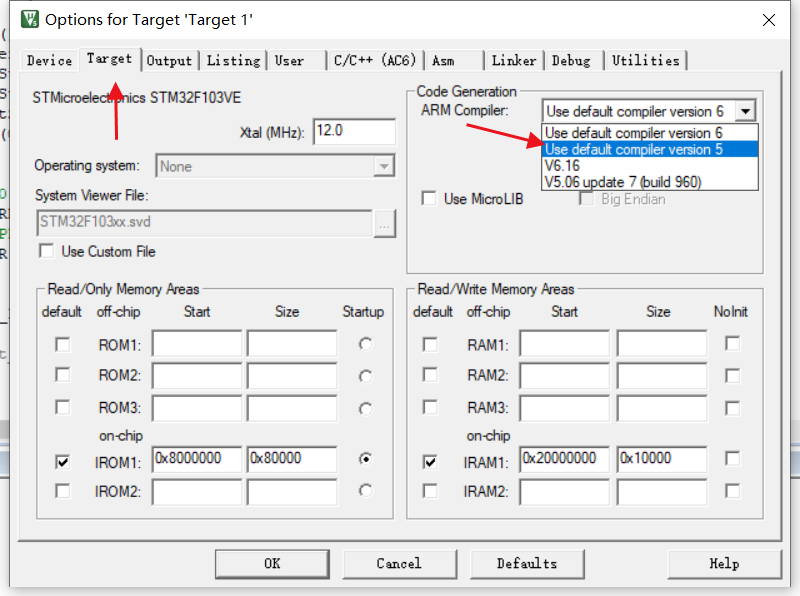Check the ROM3 default checkbox

[63, 407]
